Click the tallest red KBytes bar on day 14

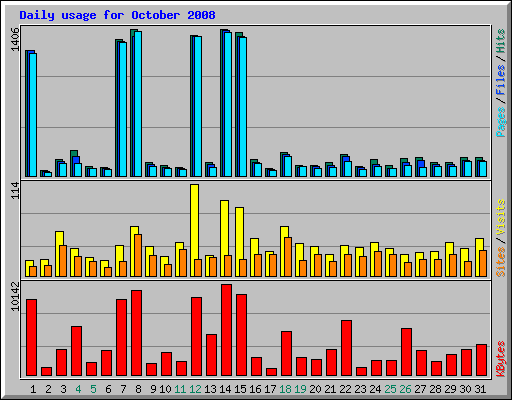(226, 330)
